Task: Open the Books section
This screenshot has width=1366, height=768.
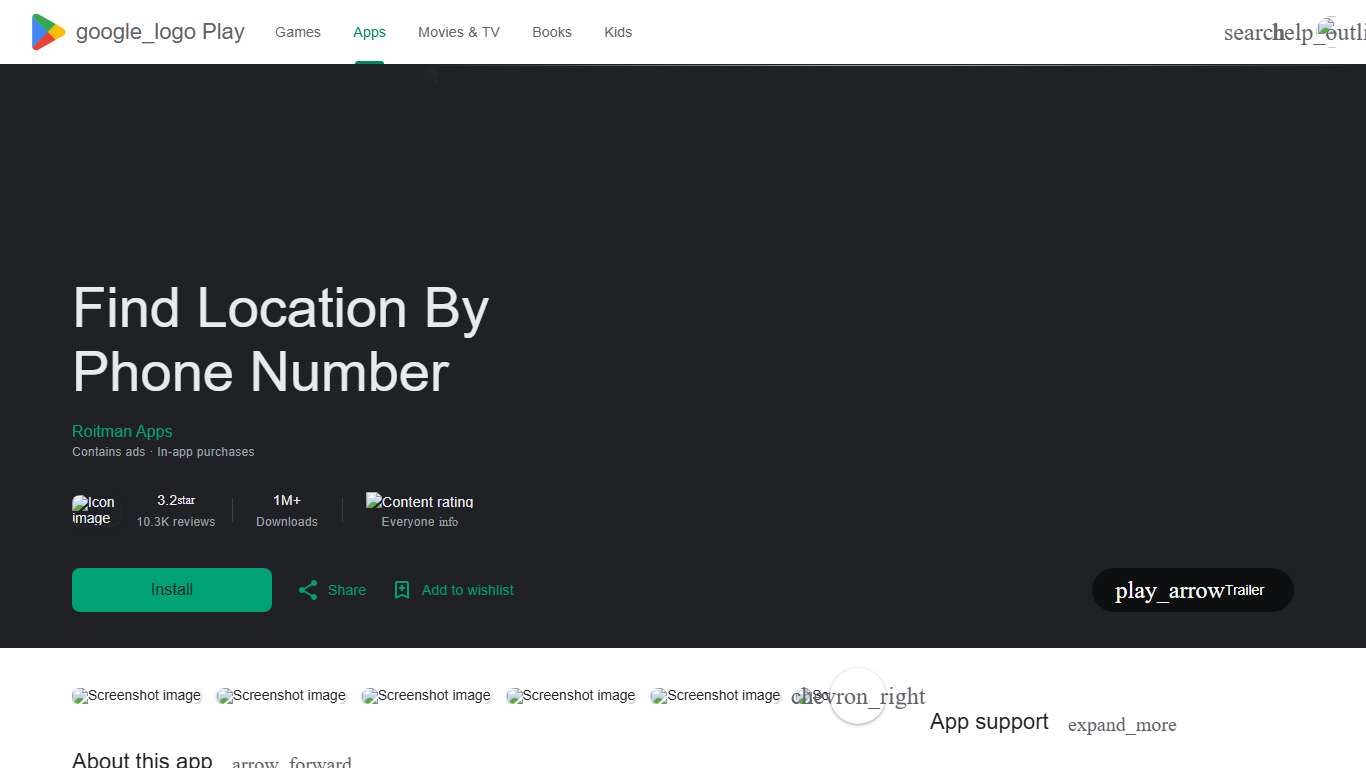Action: click(552, 32)
